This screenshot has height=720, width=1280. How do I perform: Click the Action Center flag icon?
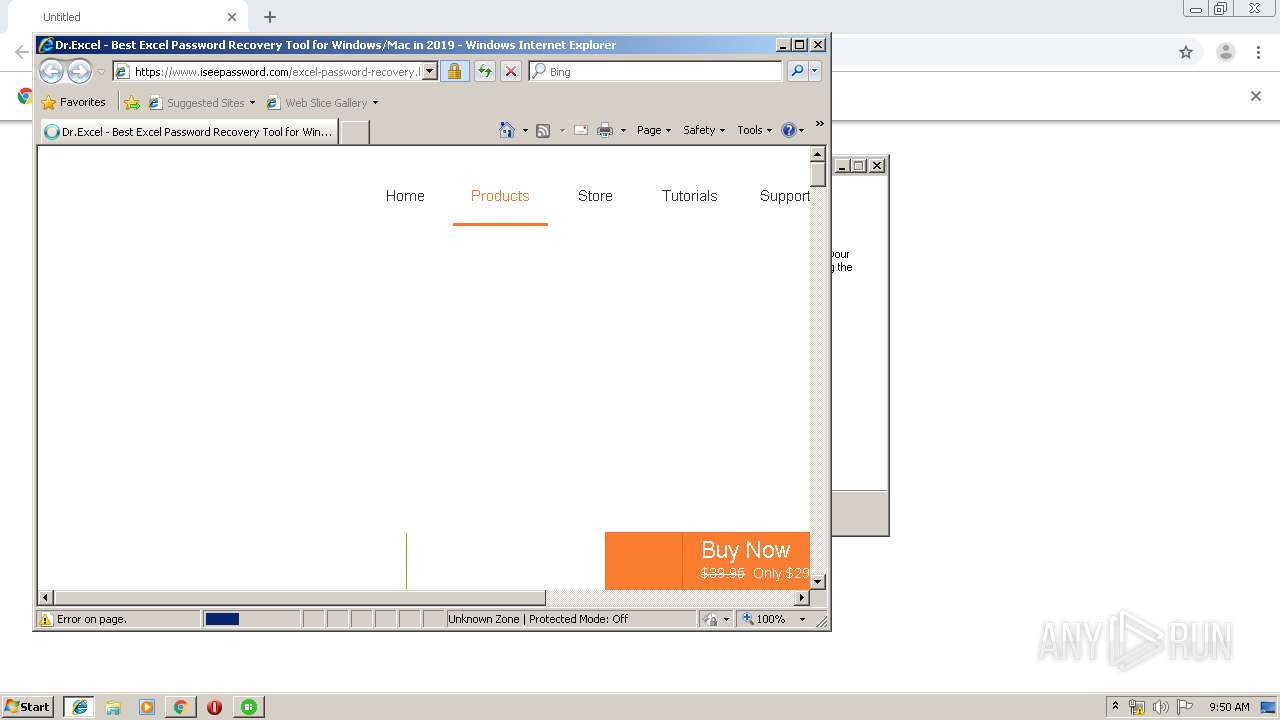[1184, 707]
